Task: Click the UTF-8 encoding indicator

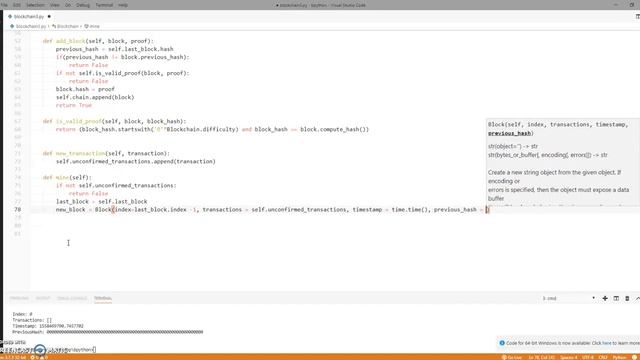Action: click(x=588, y=358)
